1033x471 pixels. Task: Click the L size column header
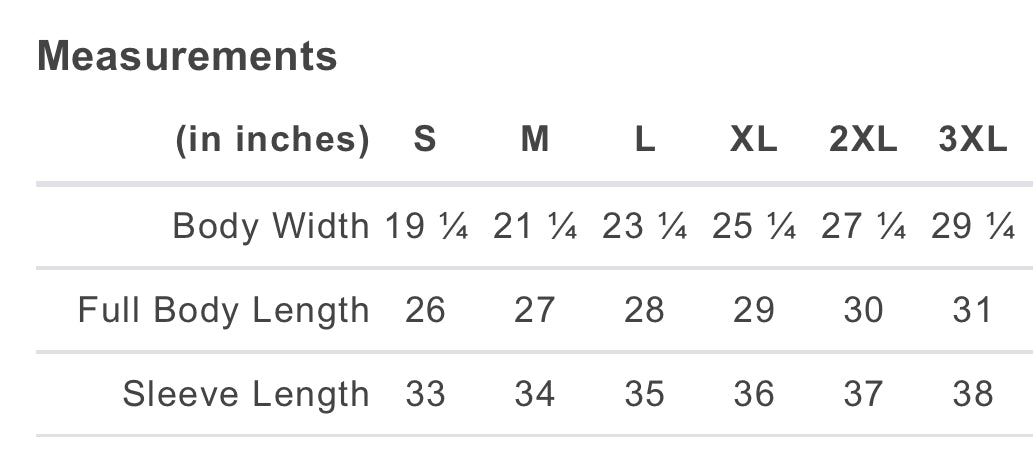(x=645, y=140)
